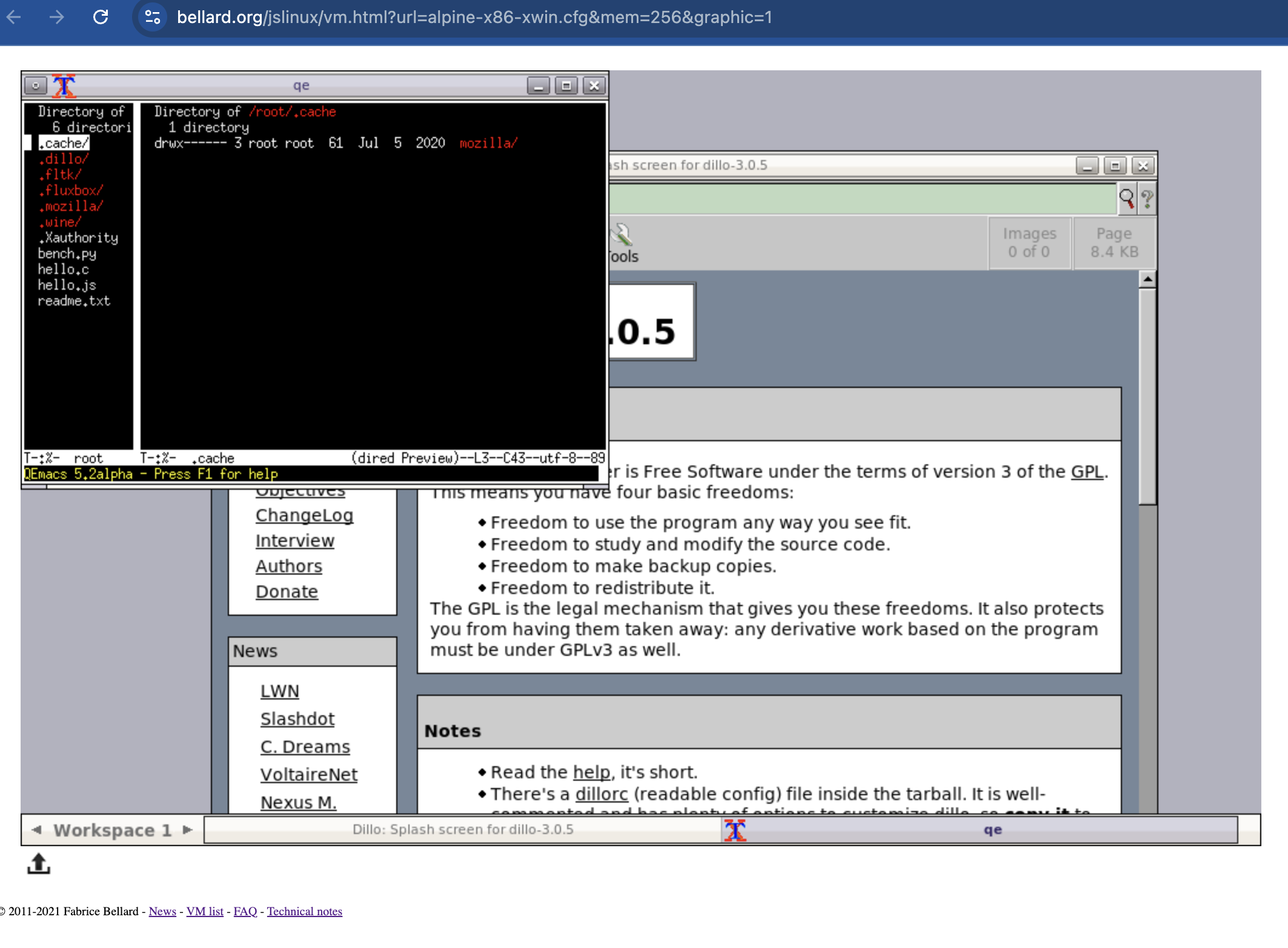The image size is (1288, 948).
Task: Select the qe taskbar window entry
Action: coord(992,830)
